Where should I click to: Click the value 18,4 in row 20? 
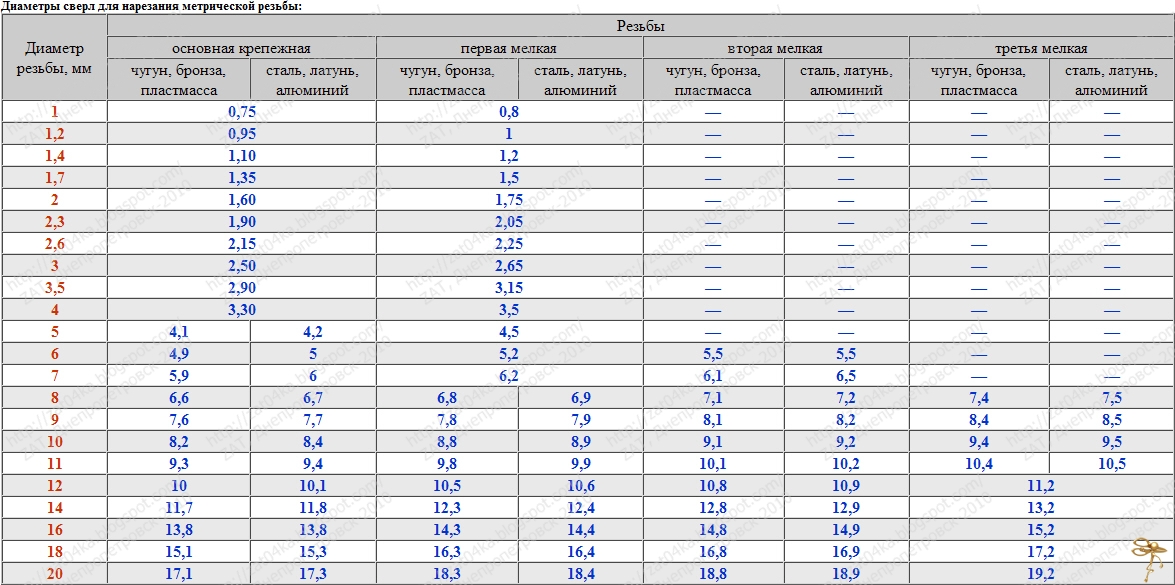click(580, 574)
